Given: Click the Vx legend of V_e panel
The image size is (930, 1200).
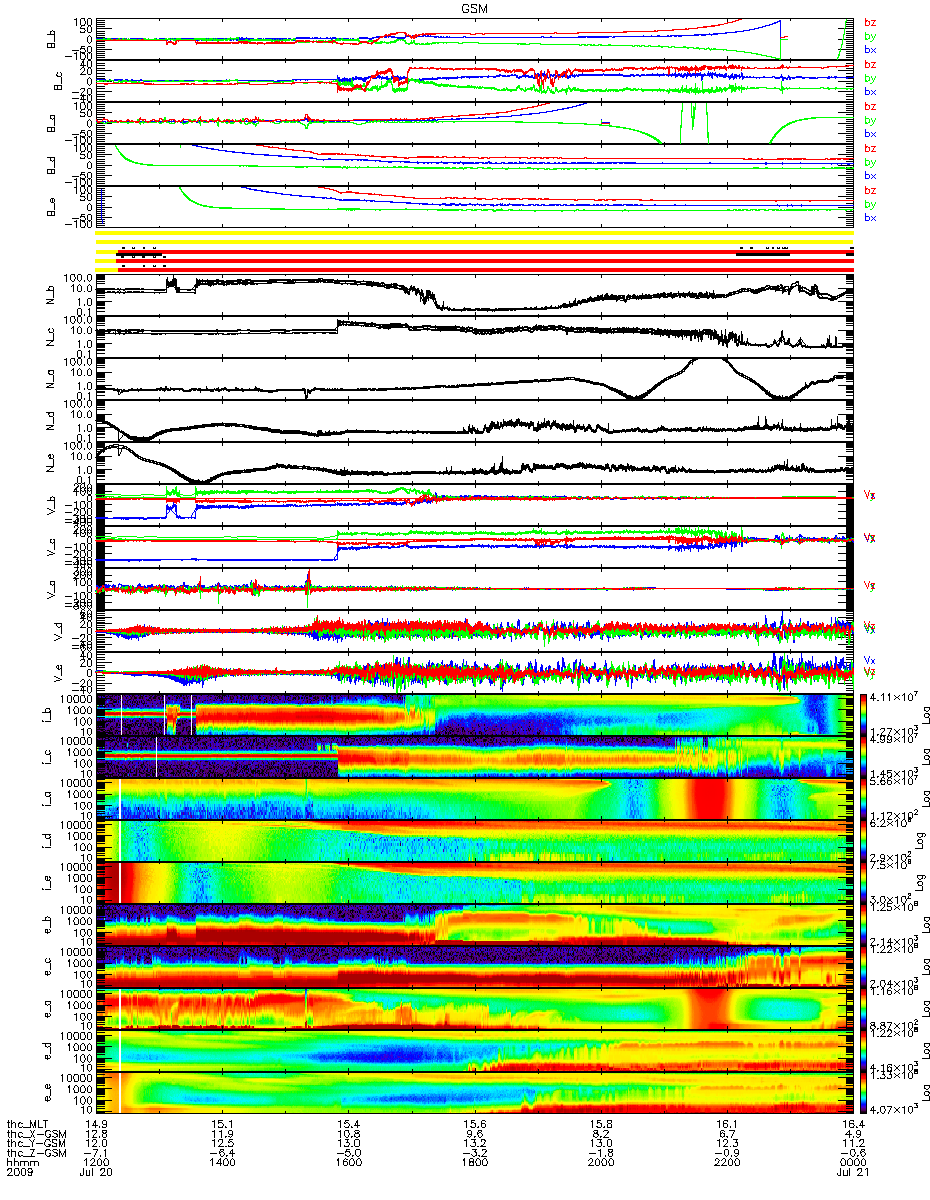Looking at the screenshot, I should (x=869, y=660).
